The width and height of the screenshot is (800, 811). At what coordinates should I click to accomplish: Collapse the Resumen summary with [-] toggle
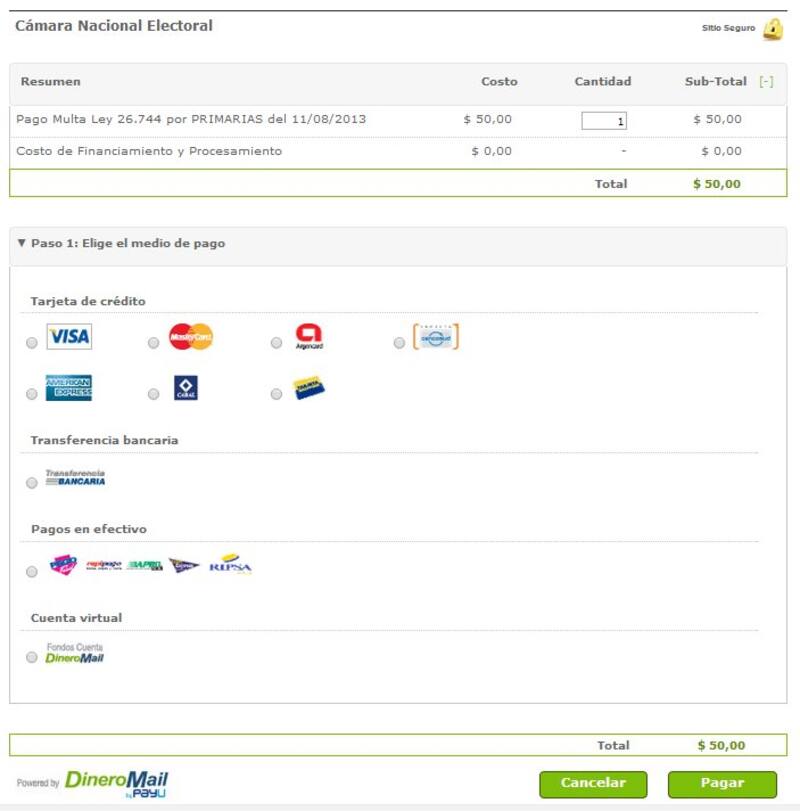[x=766, y=82]
